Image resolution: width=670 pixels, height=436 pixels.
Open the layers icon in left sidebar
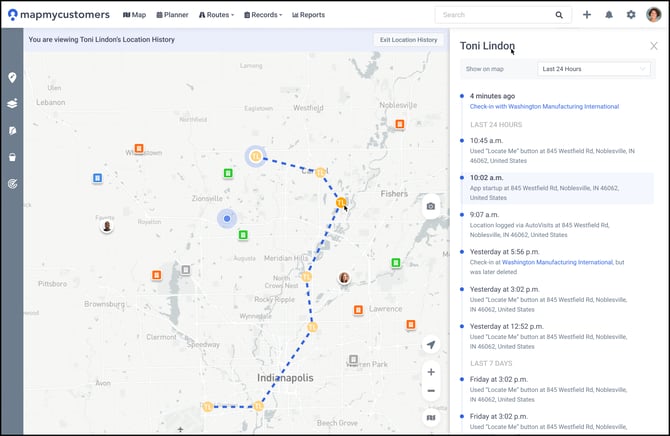pyautogui.click(x=13, y=103)
